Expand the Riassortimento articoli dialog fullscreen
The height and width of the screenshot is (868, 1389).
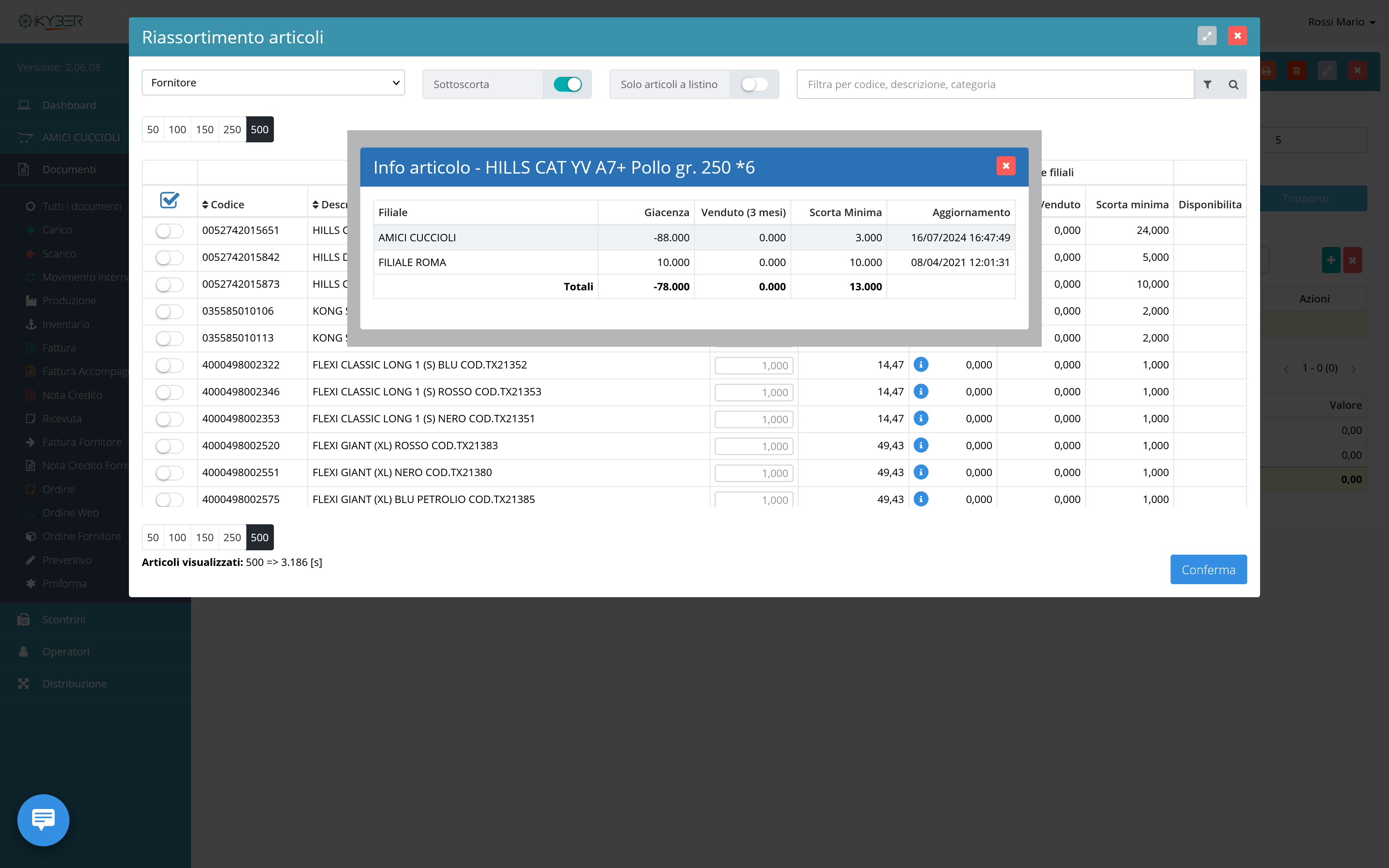(1207, 36)
